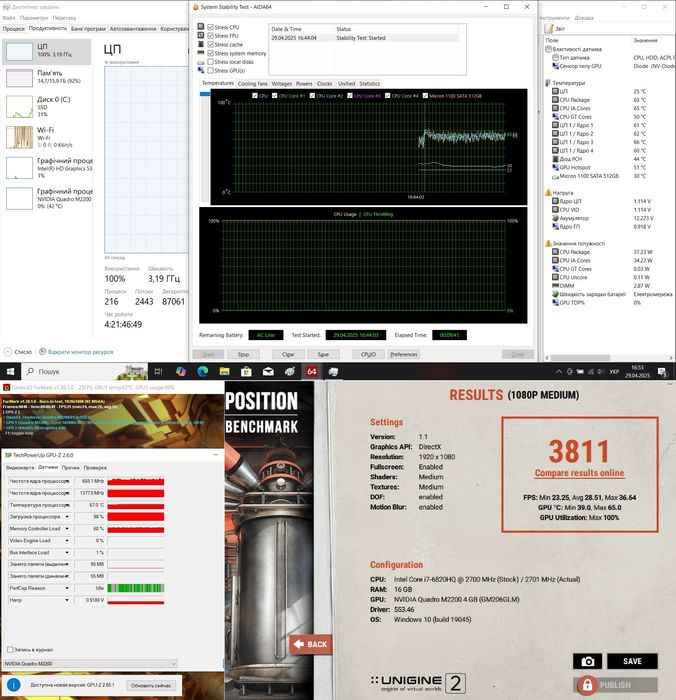Uncheck Stress CPU in AIDA64
The image size is (676, 700).
click(210, 27)
